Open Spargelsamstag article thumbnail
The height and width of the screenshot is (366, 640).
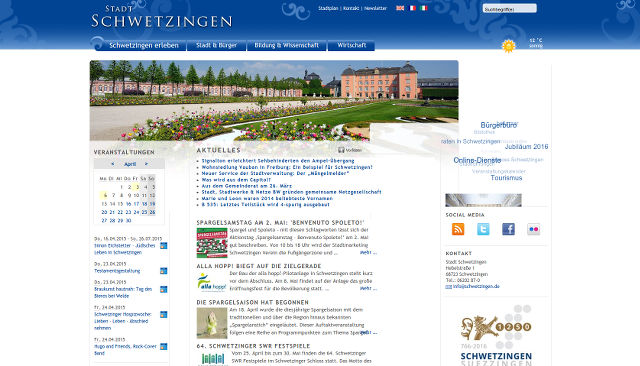click(212, 243)
